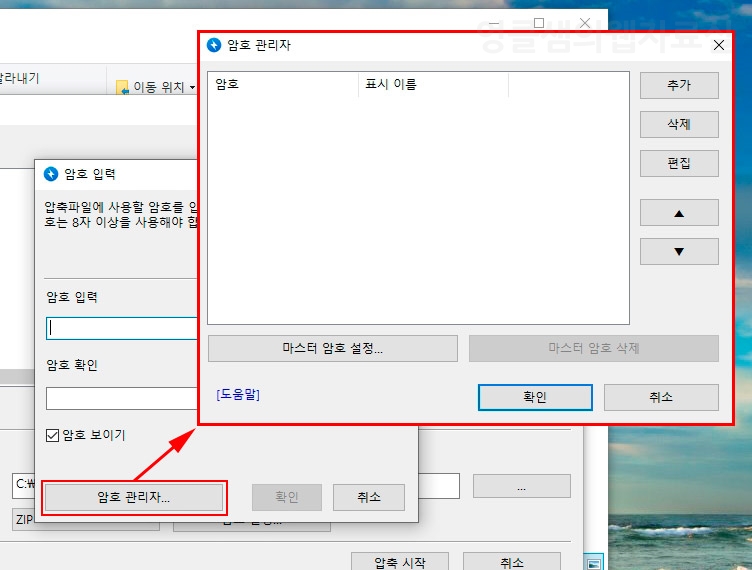This screenshot has width=752, height=570.
Task: Click the ... browse button in compression window
Action: point(522,487)
